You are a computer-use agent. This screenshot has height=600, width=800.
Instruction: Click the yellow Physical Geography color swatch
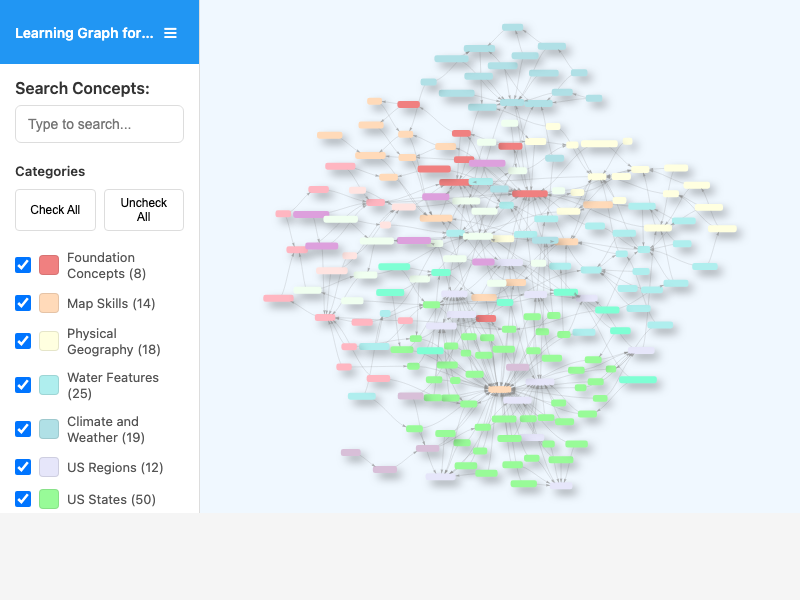49,340
